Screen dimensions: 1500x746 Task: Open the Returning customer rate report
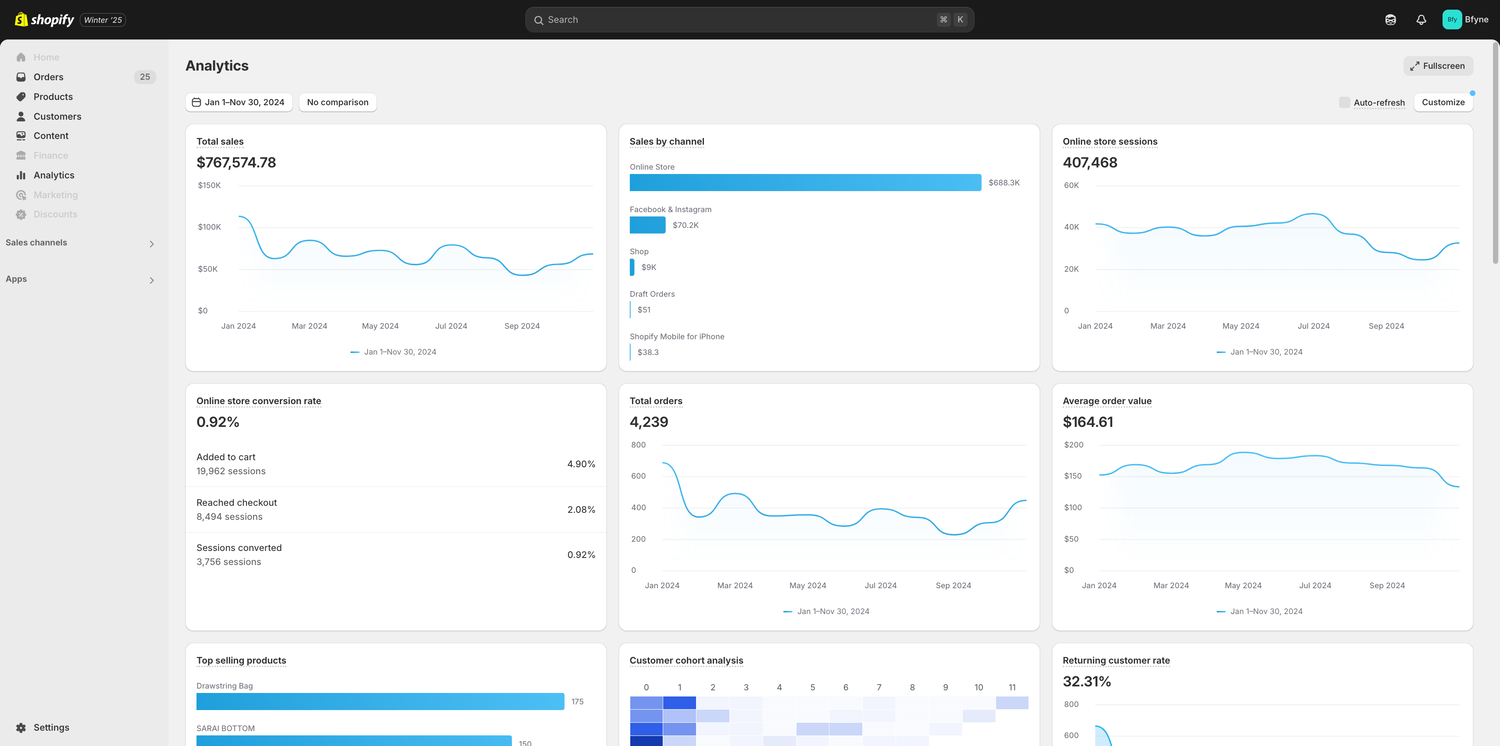pos(1116,661)
